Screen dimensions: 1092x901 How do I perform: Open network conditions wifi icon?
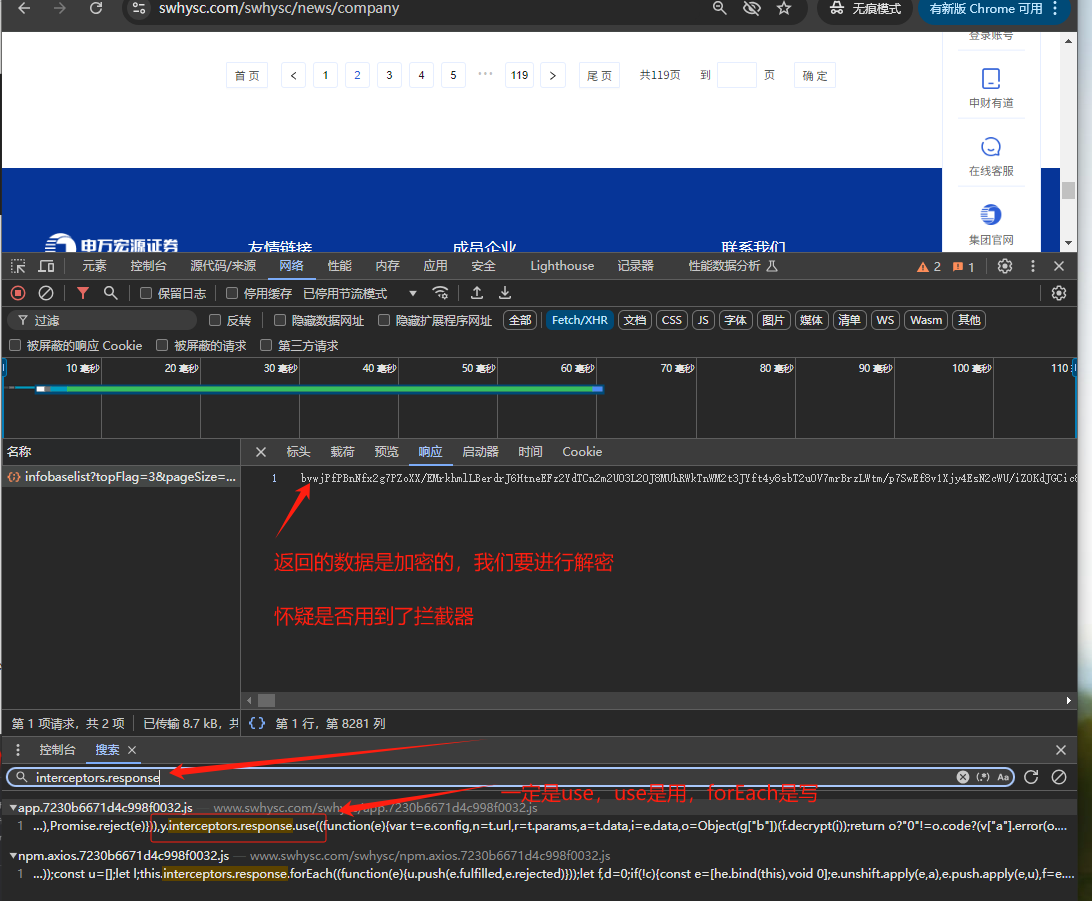pyautogui.click(x=440, y=293)
